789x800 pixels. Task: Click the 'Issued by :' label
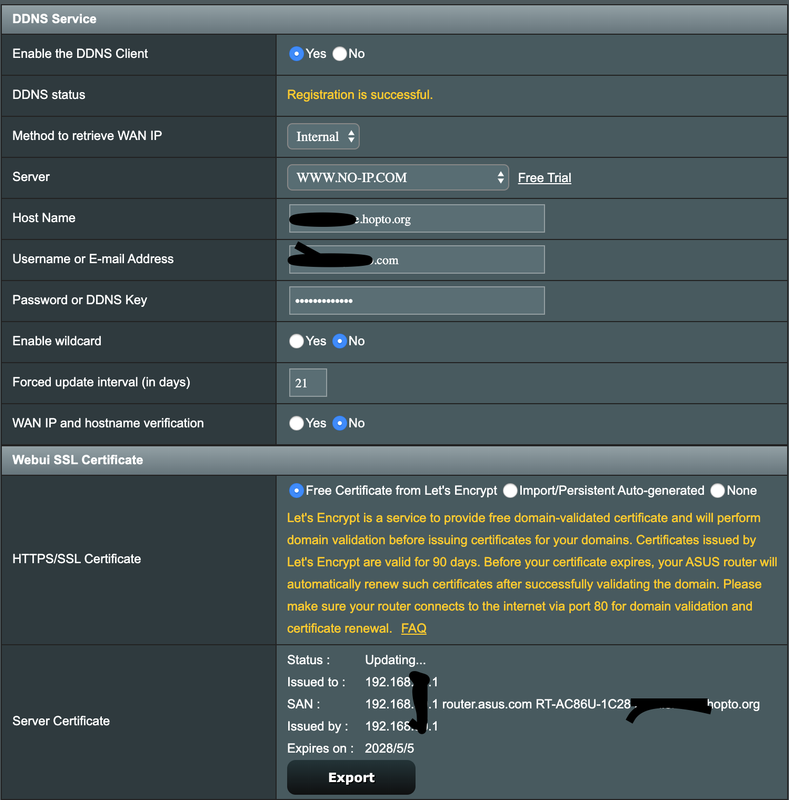[317, 726]
